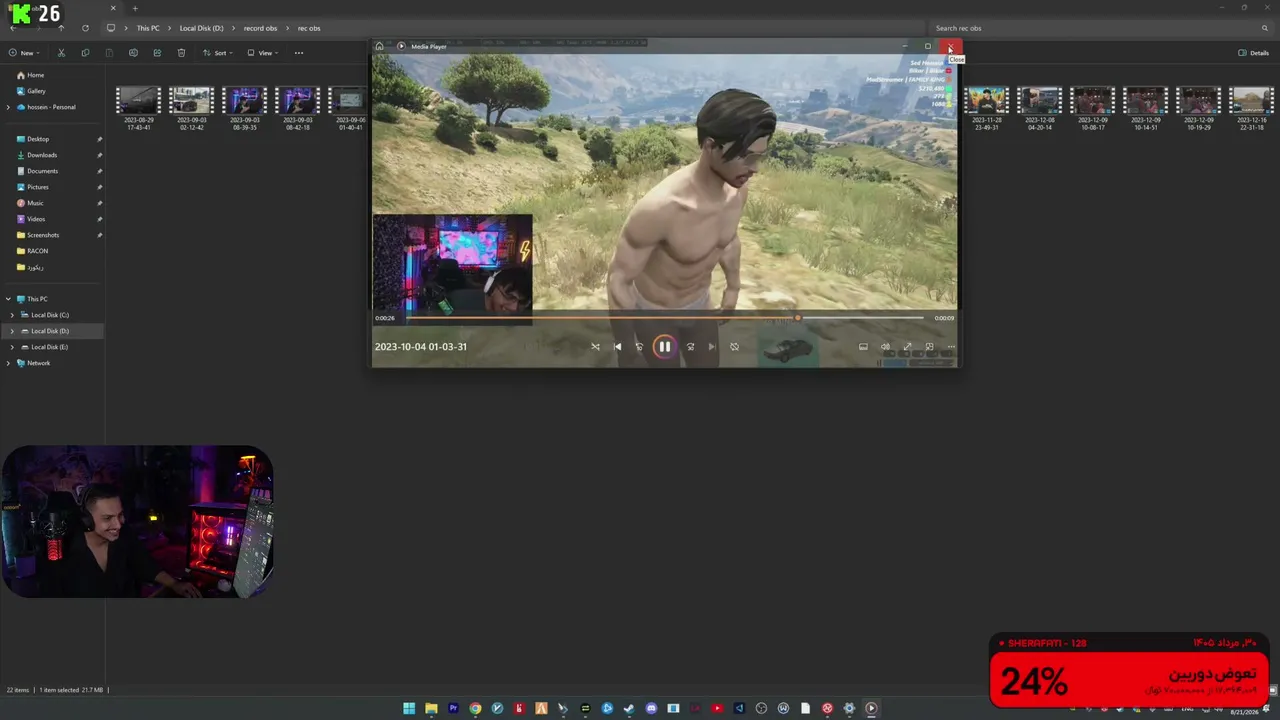Open the Desktop quick access folder
1280x720 pixels.
pos(38,139)
